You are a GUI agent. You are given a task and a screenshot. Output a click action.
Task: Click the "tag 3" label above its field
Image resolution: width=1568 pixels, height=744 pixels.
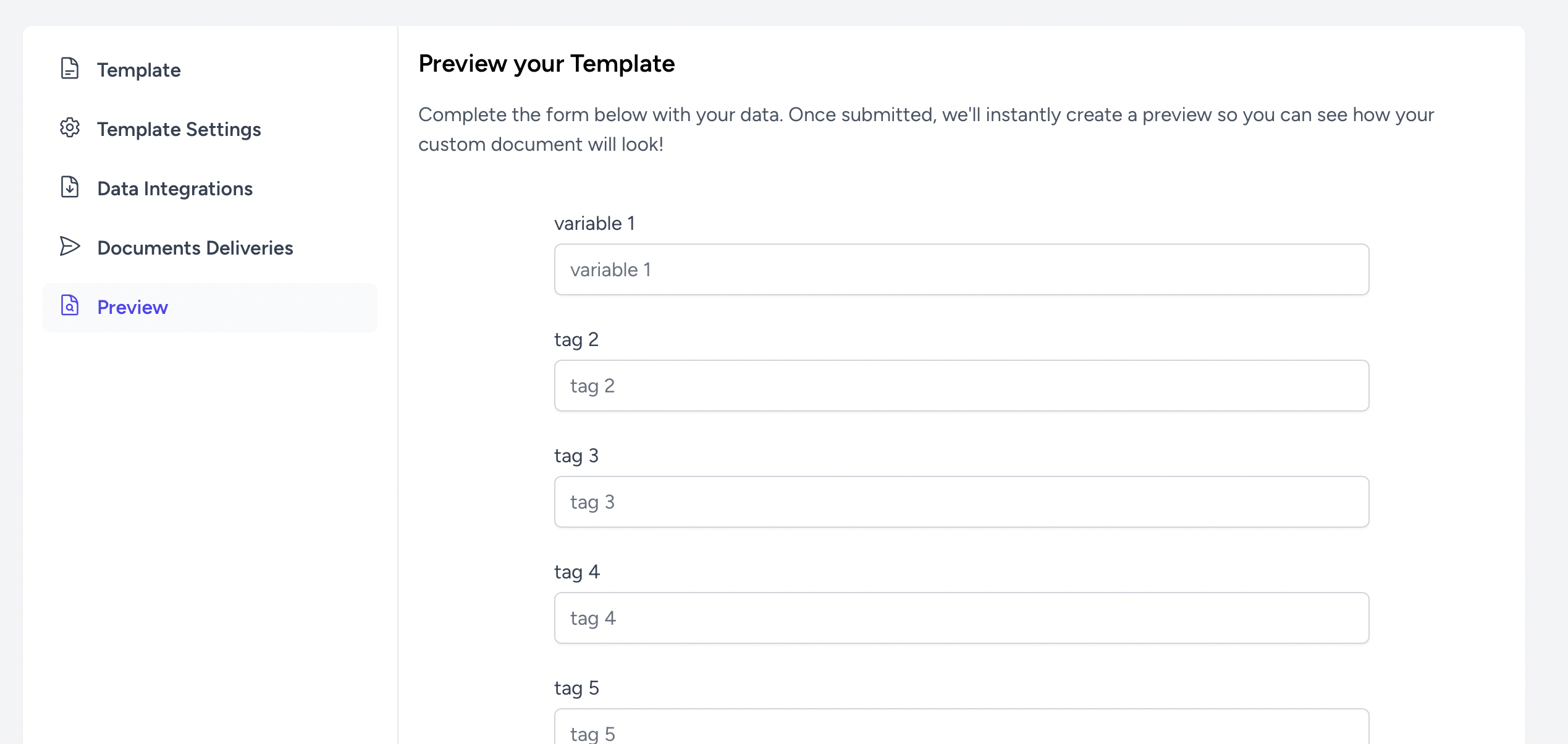(x=576, y=455)
